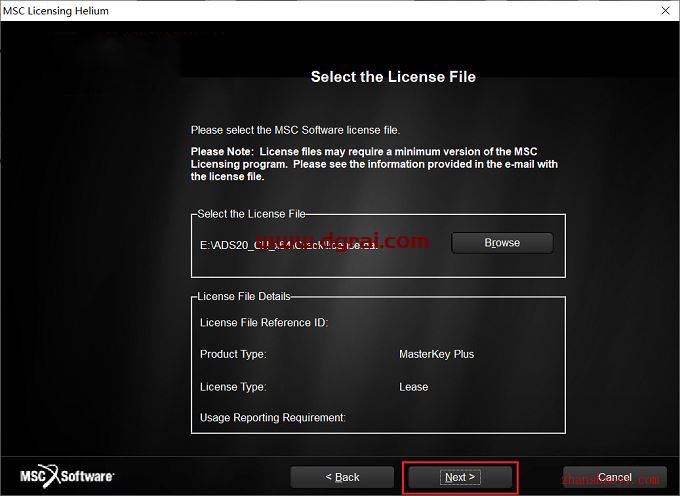Click the 'Product Type' label
Viewport: 680px width, 496px height.
click(x=233, y=354)
